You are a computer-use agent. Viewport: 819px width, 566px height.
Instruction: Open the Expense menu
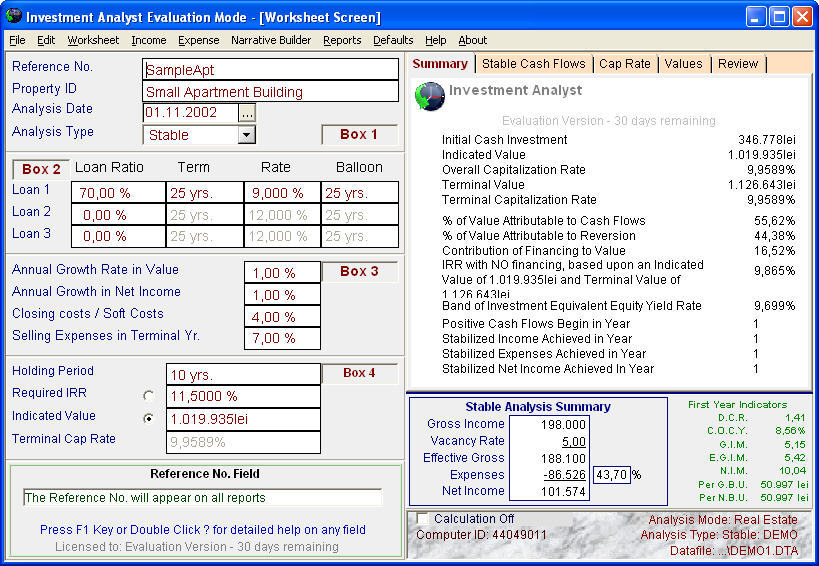(198, 40)
